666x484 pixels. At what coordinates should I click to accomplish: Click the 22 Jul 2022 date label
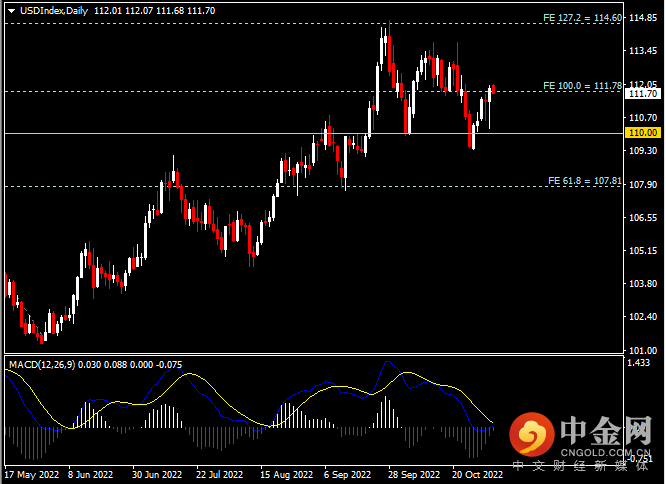pyautogui.click(x=220, y=475)
